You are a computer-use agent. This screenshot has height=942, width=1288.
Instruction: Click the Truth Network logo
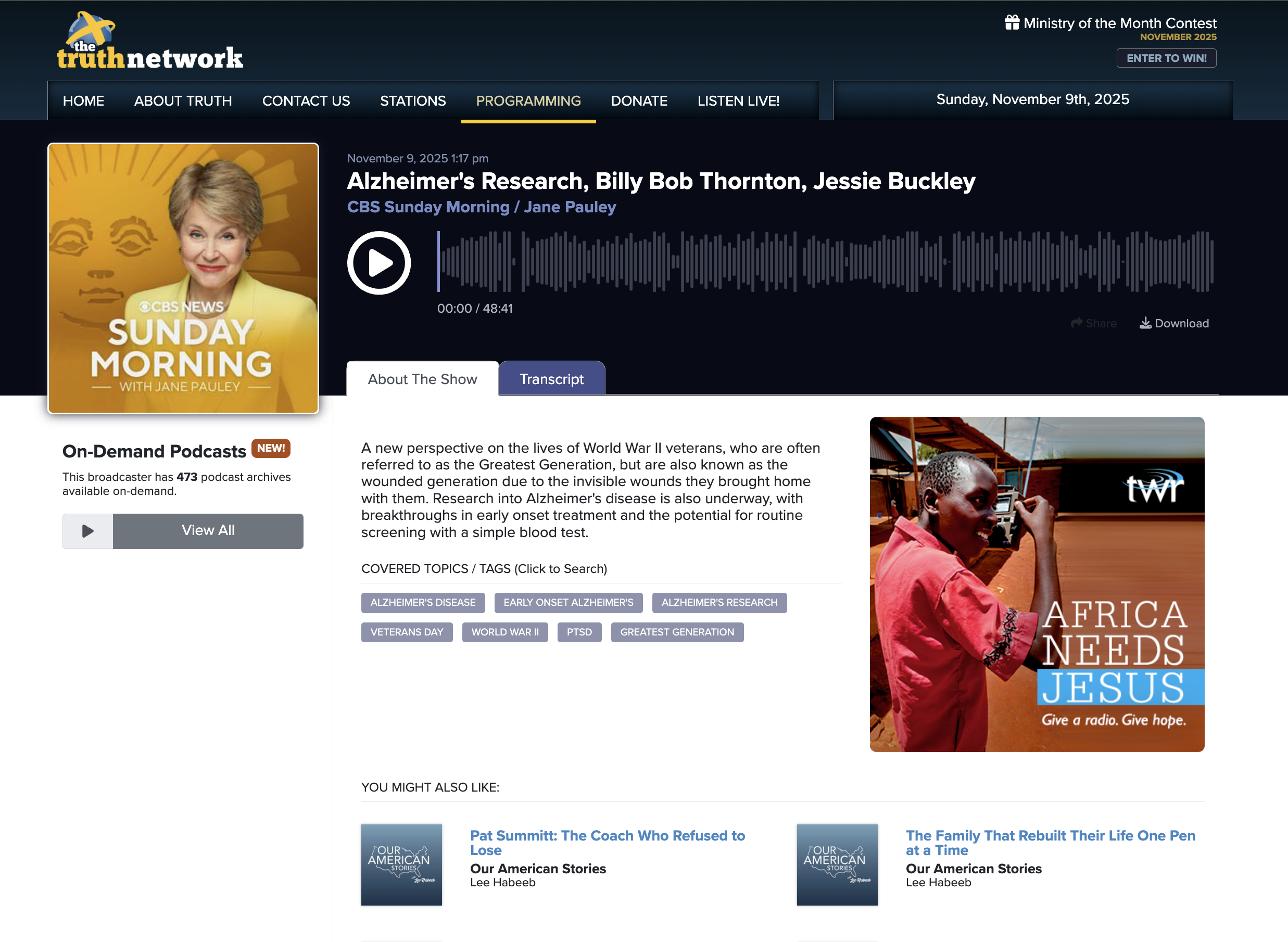150,42
